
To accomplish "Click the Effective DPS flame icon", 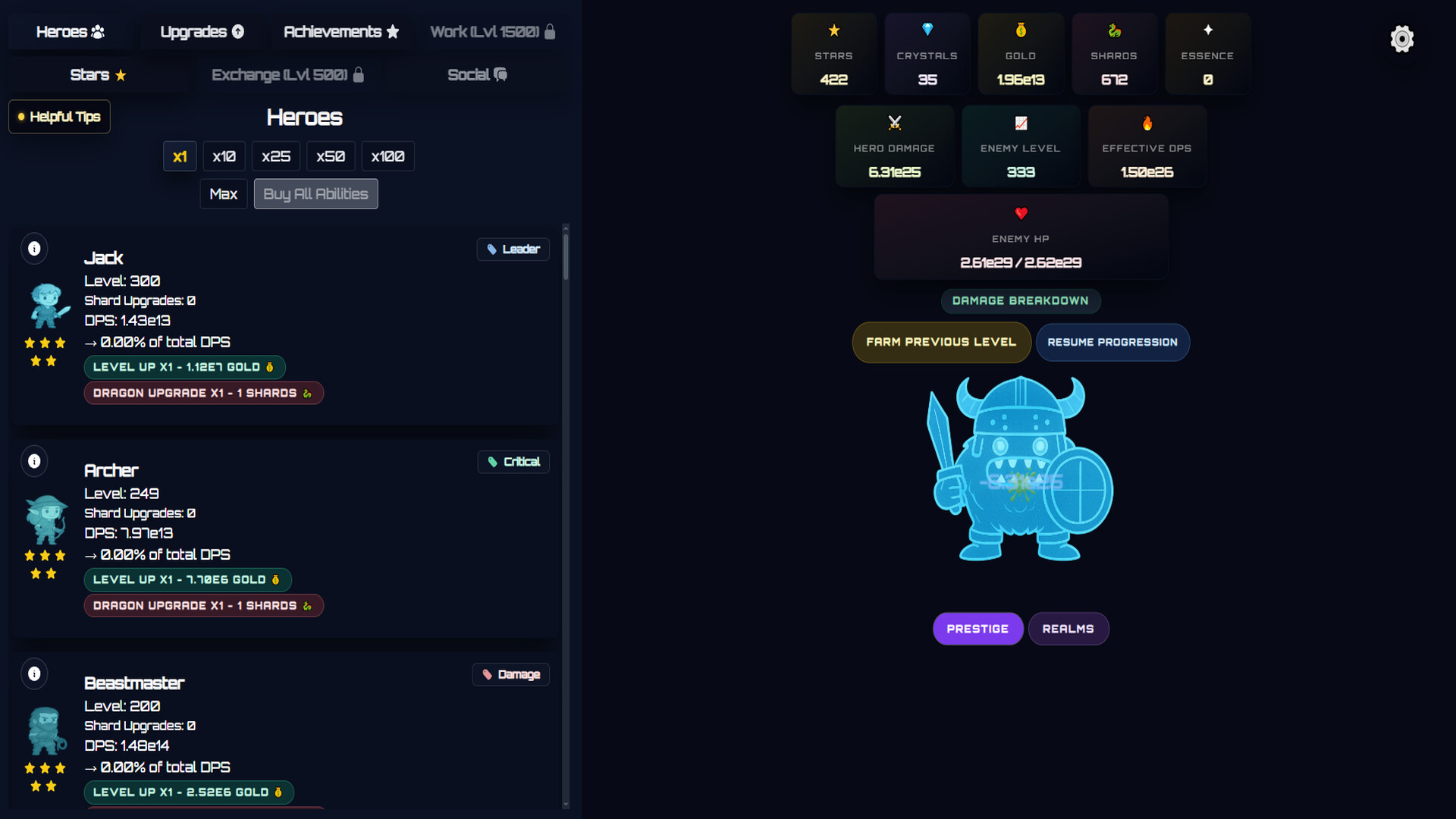I will click(1147, 122).
